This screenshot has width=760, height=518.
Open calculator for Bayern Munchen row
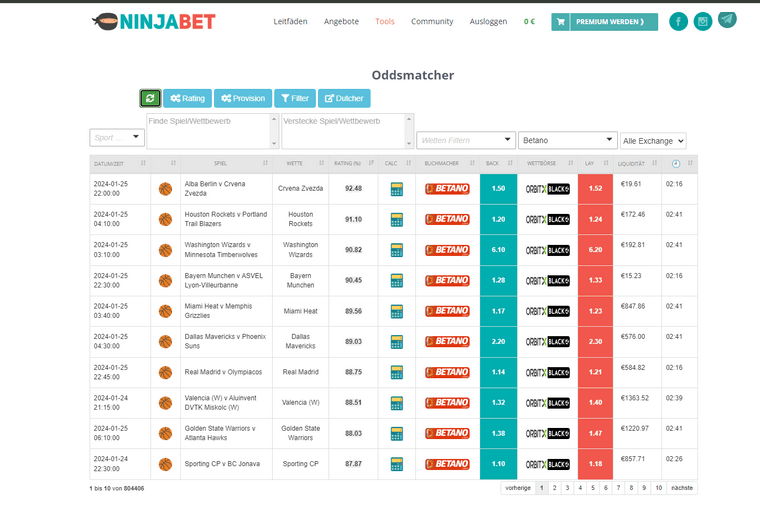pos(396,281)
